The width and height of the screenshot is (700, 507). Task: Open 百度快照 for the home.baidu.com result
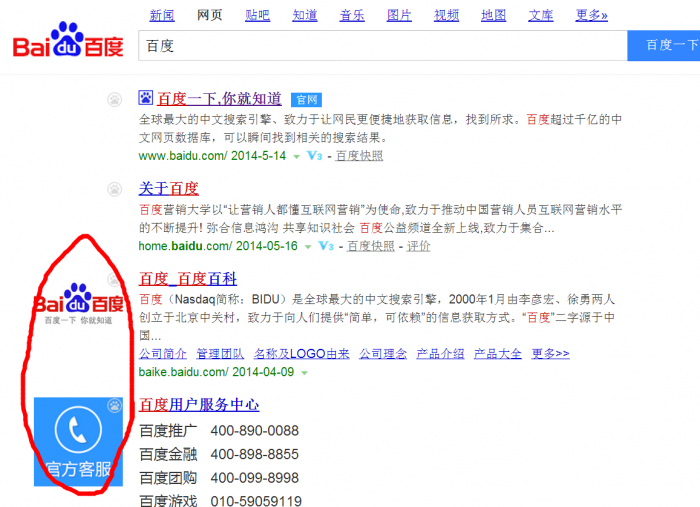(371, 246)
